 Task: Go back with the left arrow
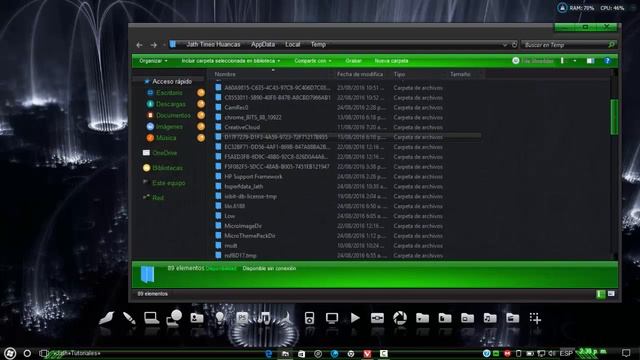point(139,45)
